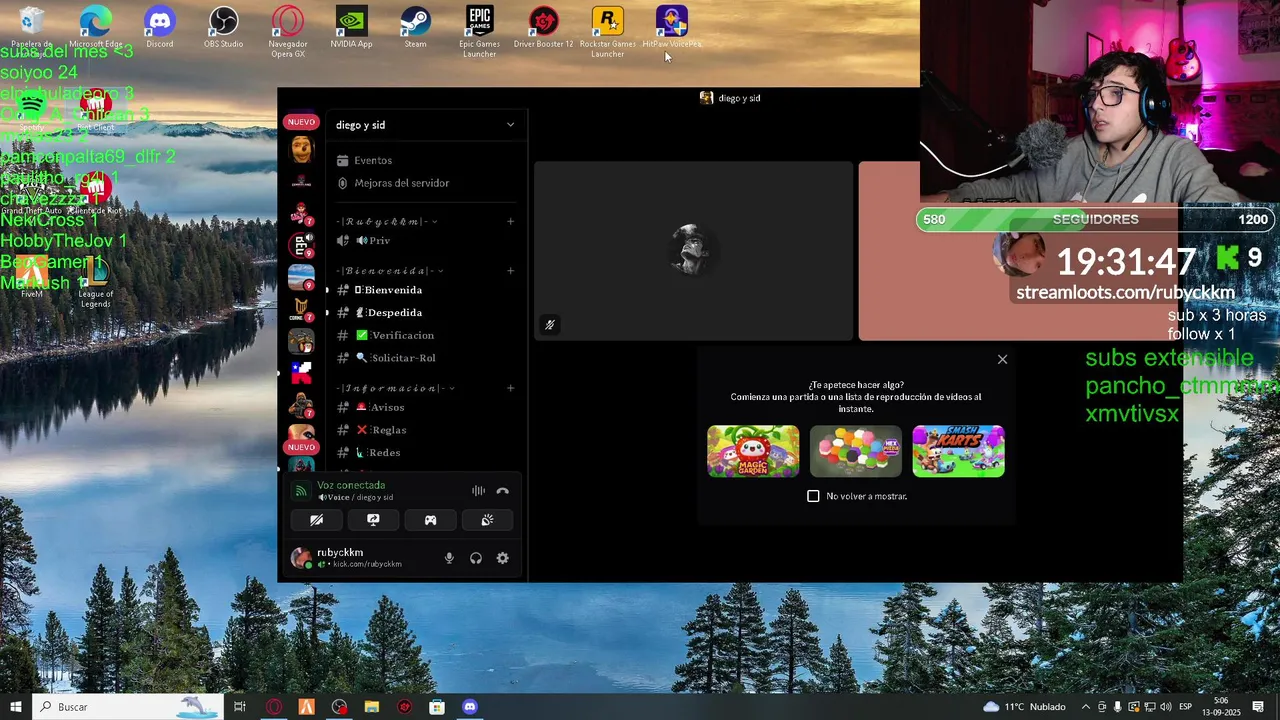Click 'Voz conectada' status text
The width and height of the screenshot is (1280, 720).
(x=351, y=485)
